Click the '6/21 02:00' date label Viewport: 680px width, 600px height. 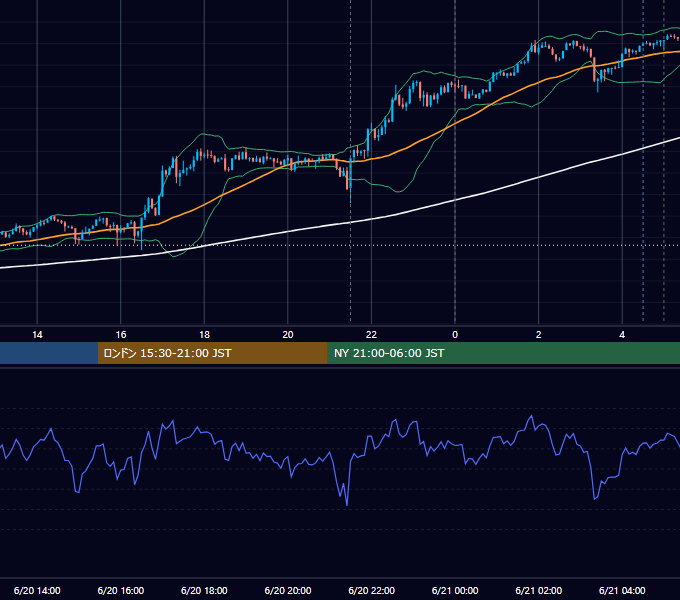pos(538,590)
